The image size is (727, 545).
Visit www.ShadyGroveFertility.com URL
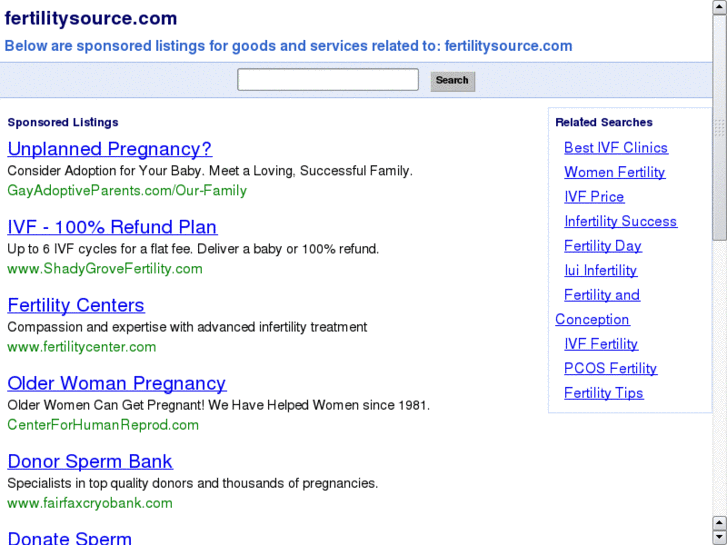[x=105, y=269]
